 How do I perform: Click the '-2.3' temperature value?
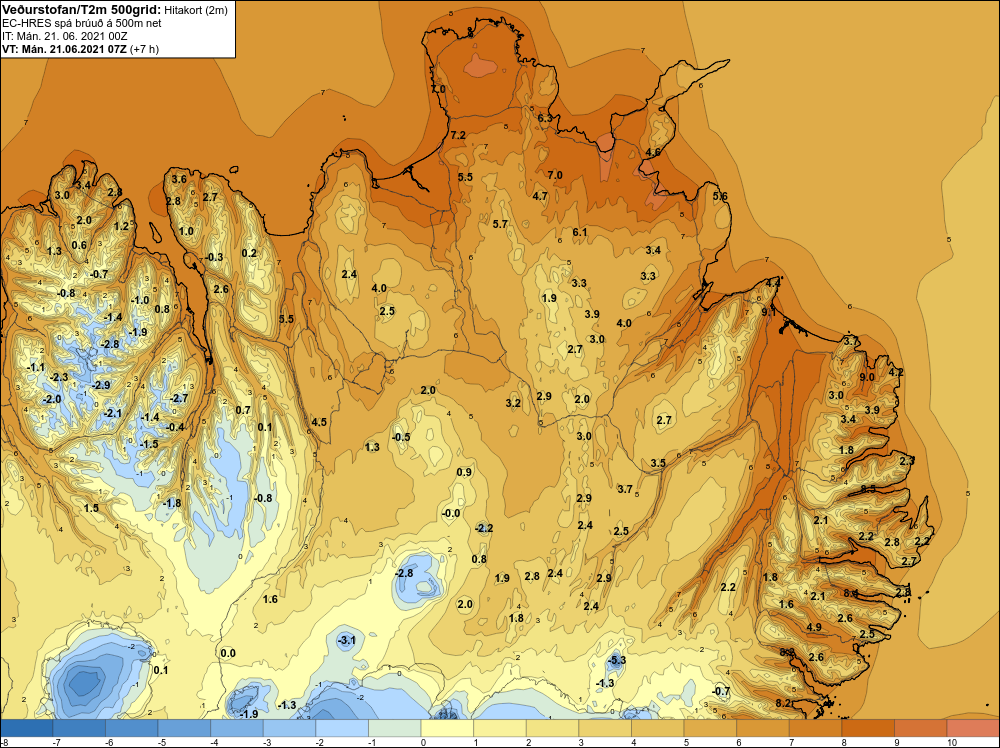point(59,378)
